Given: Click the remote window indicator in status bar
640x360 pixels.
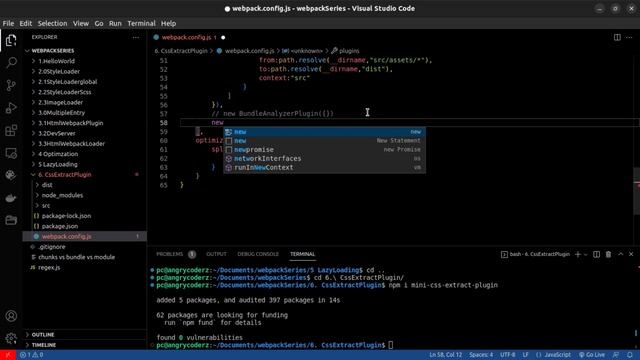Looking at the screenshot, I should (8, 355).
